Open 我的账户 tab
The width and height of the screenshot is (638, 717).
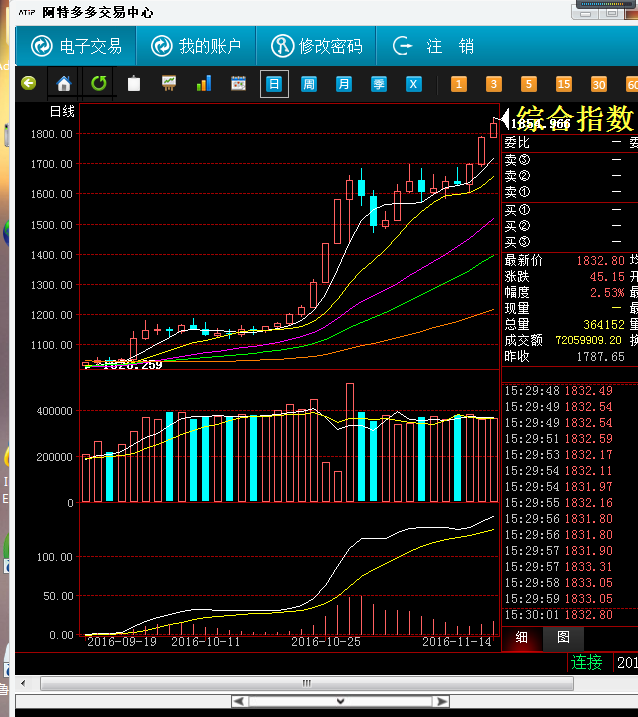(196, 46)
